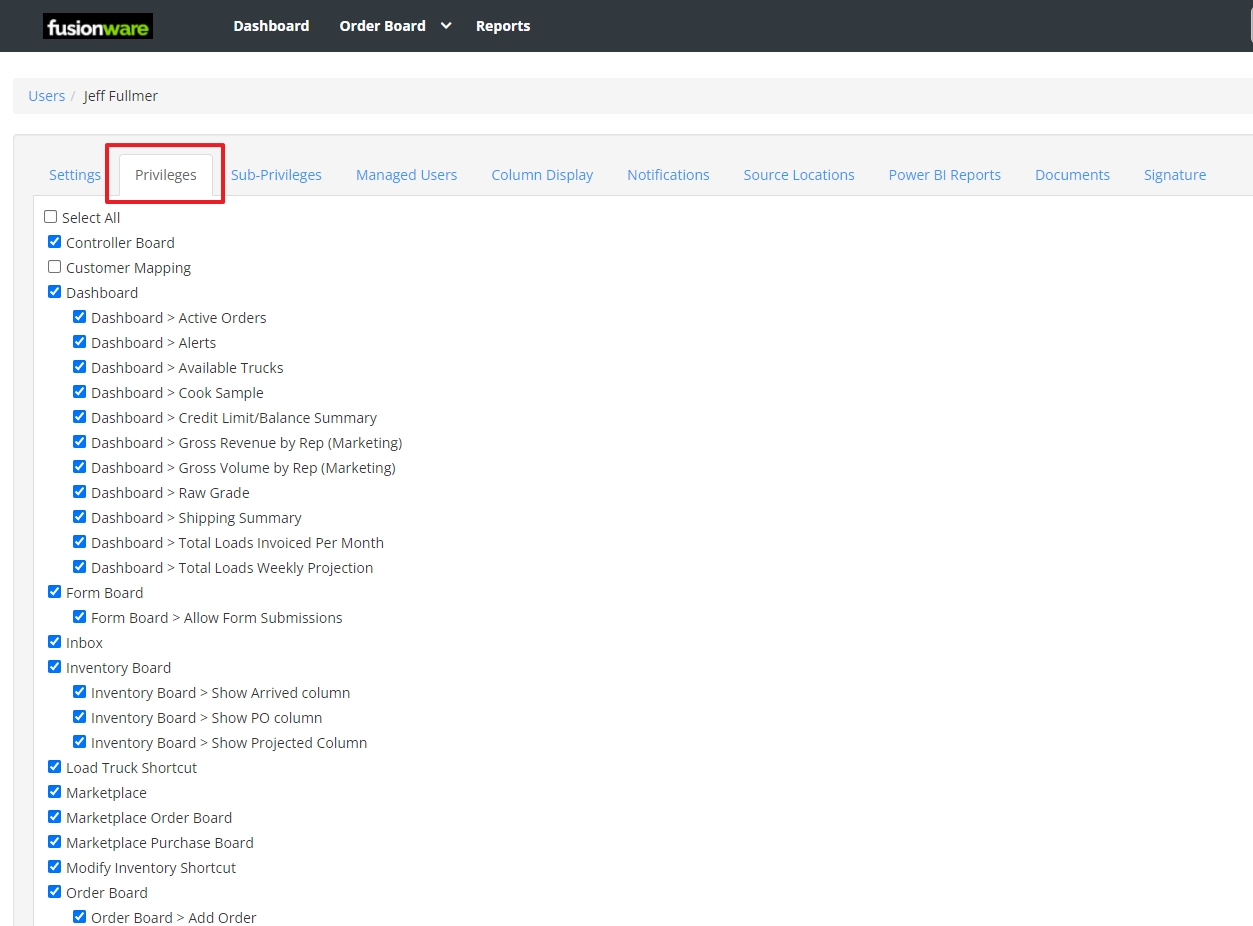
Task: Go to the Power BI Reports tab
Action: [944, 174]
